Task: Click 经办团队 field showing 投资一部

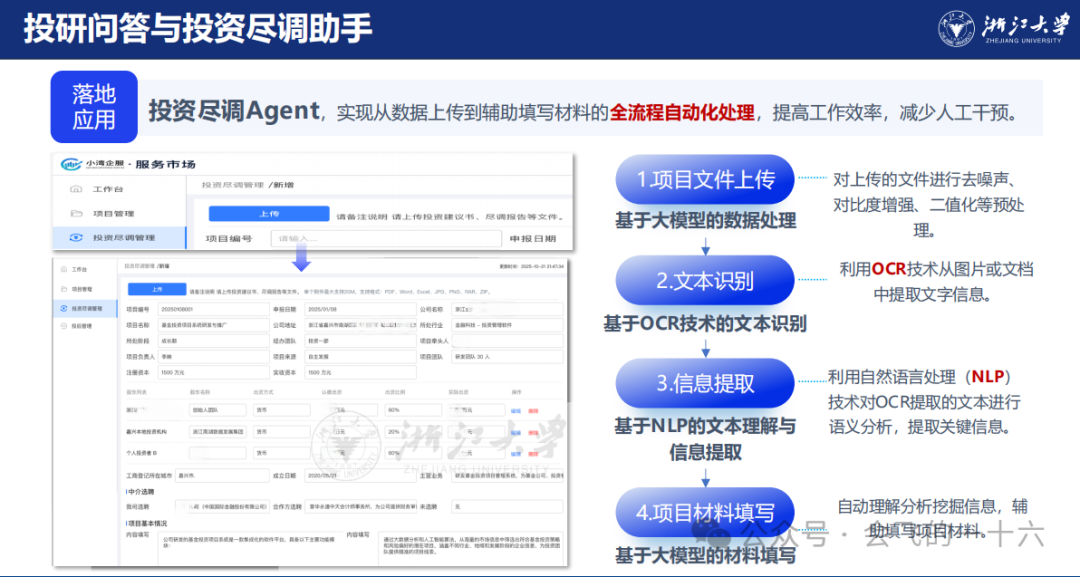Action: click(360, 341)
